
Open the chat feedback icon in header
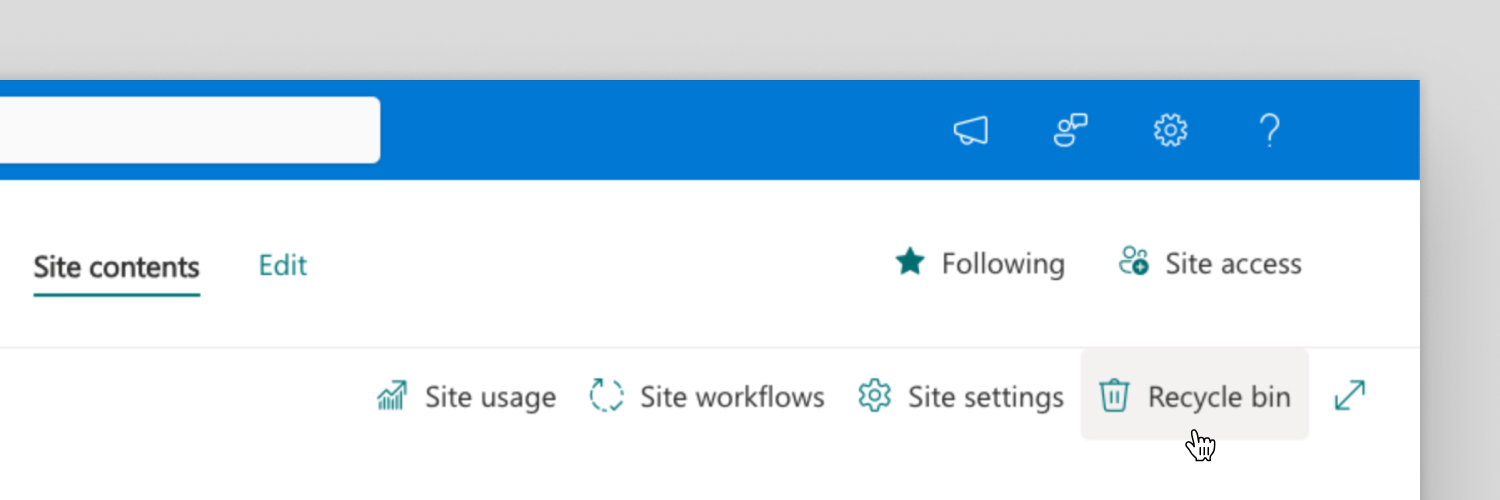click(1071, 130)
